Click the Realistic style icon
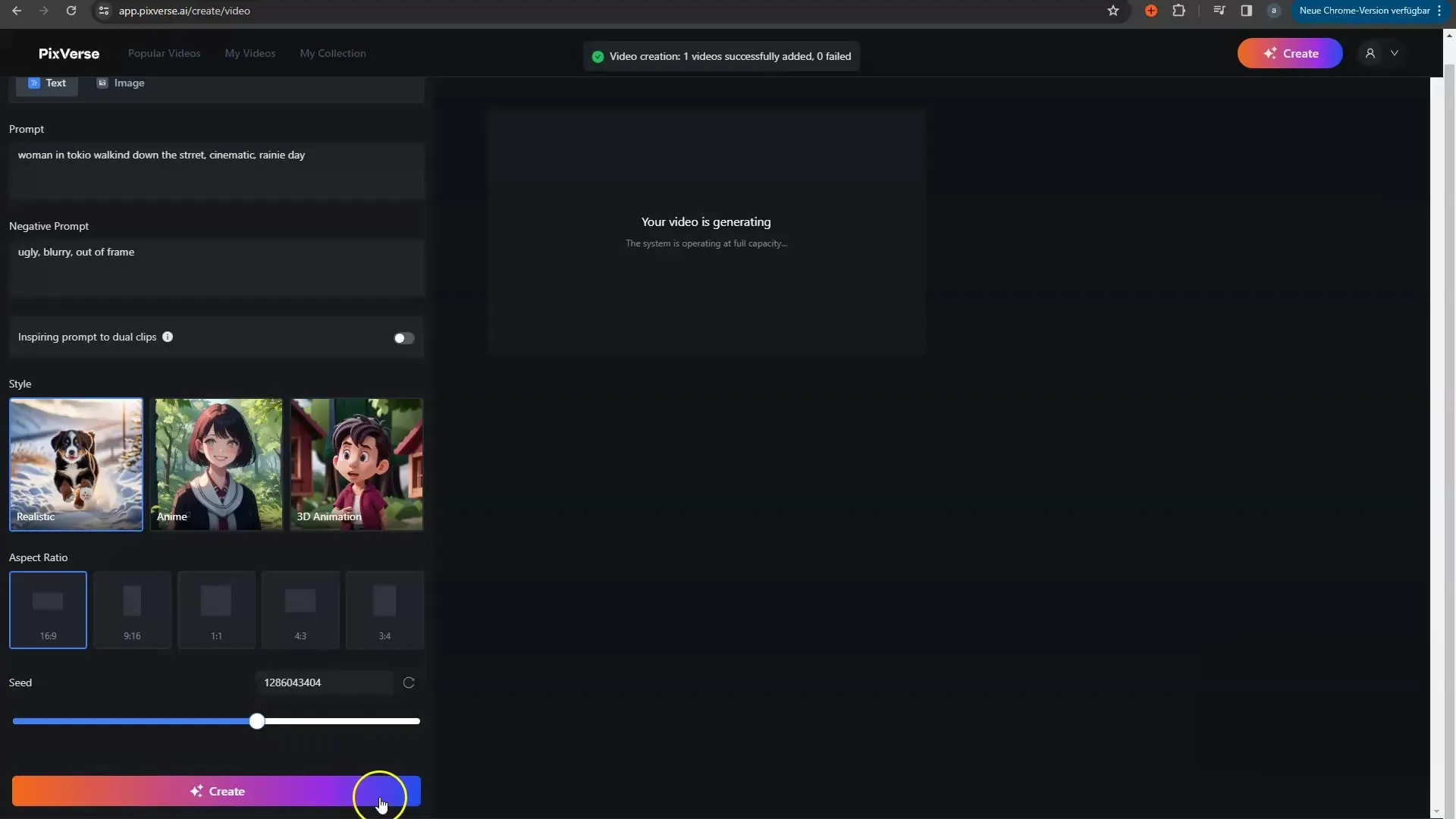Screen dimensions: 1456x819 [77, 464]
